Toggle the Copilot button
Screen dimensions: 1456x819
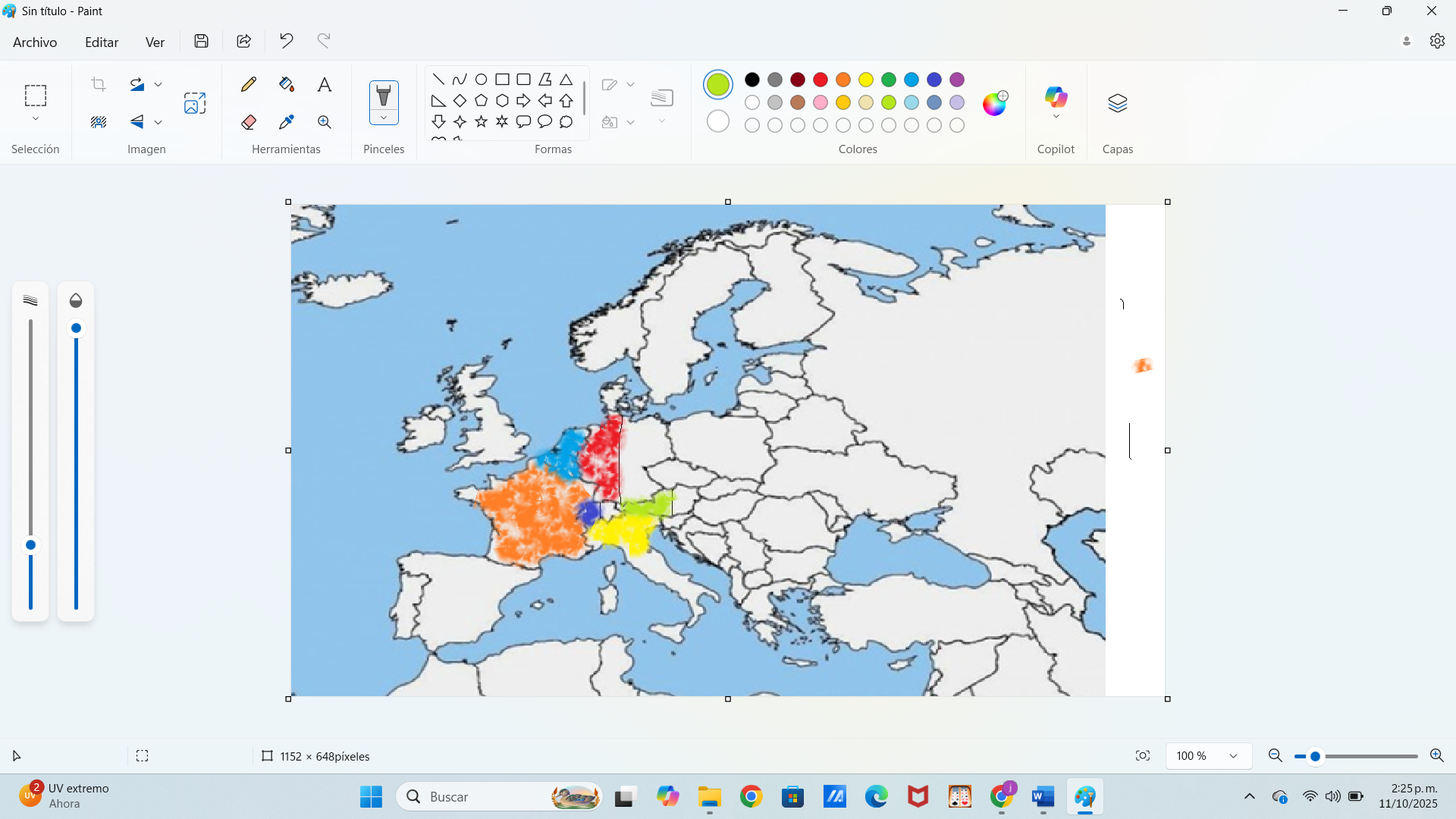tap(1056, 97)
